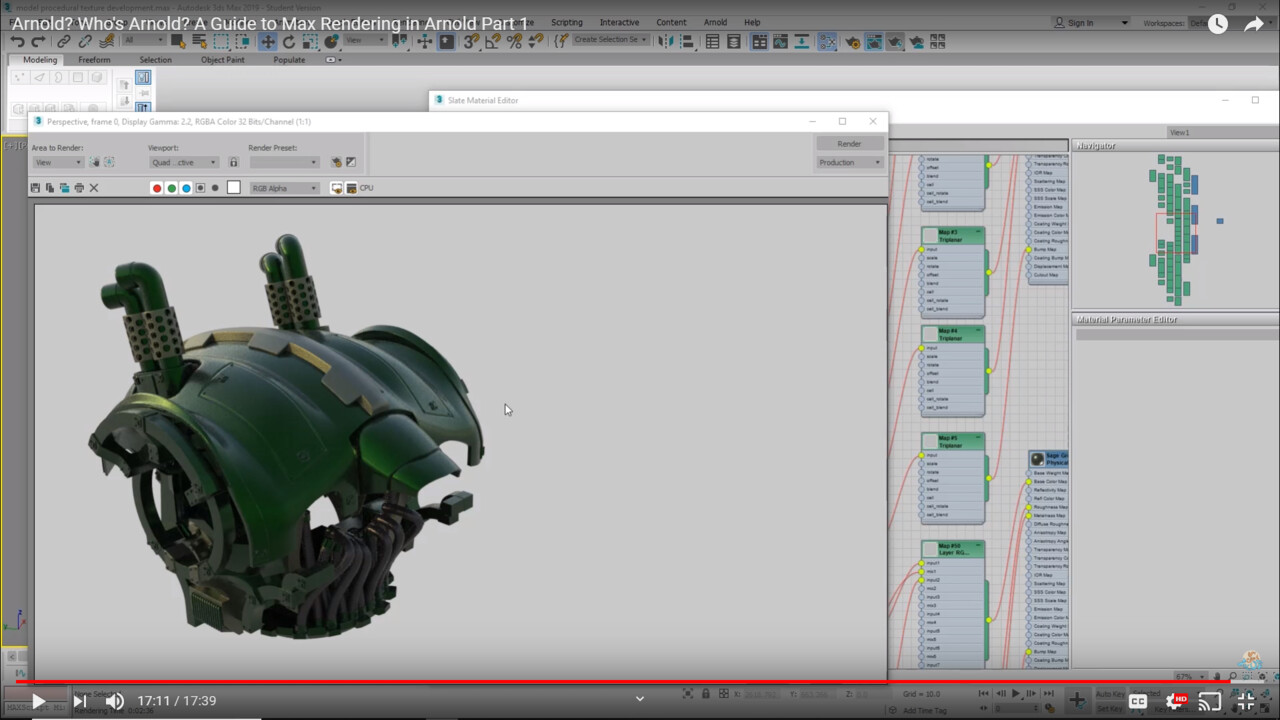
Task: Toggle monochrome display dot button
Action: click(x=215, y=188)
